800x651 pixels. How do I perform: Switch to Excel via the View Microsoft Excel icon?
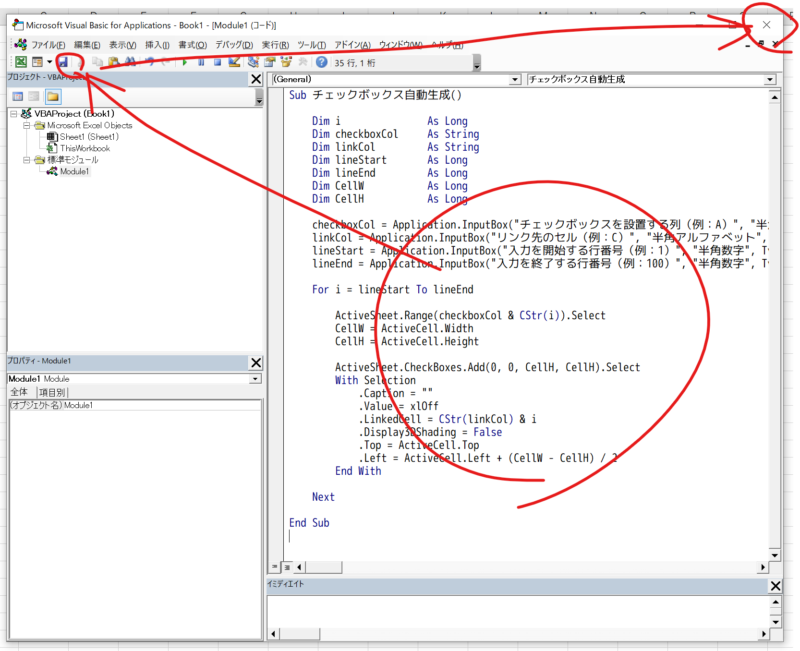coord(19,62)
